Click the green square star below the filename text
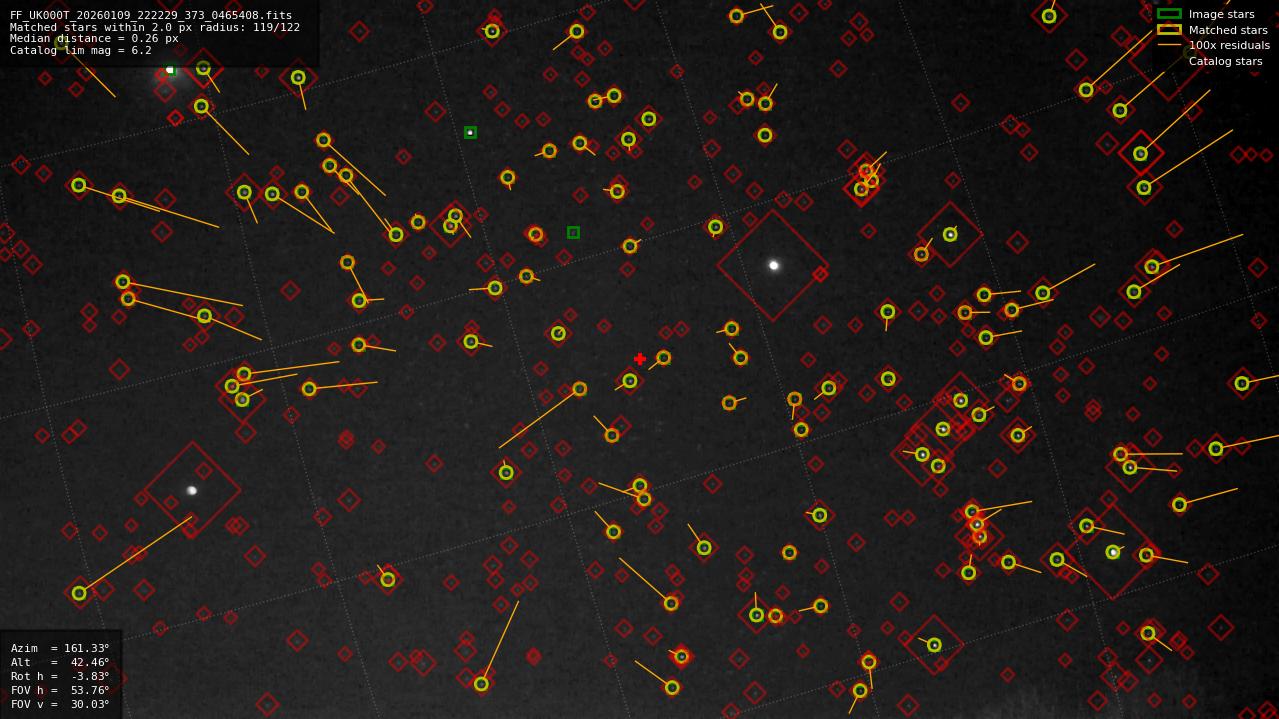 click(x=170, y=70)
